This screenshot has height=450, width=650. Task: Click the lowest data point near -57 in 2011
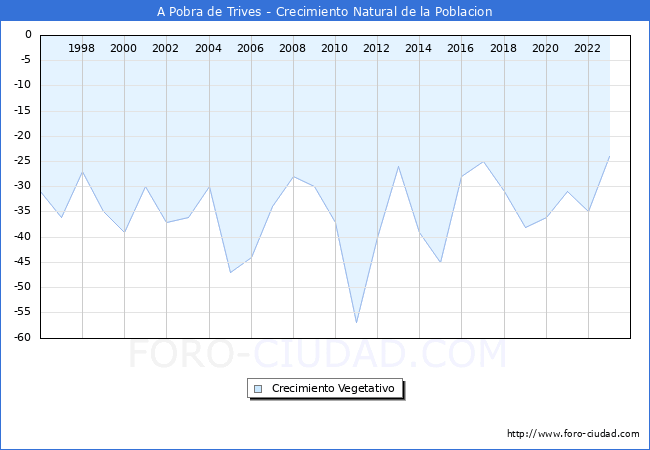click(x=356, y=323)
